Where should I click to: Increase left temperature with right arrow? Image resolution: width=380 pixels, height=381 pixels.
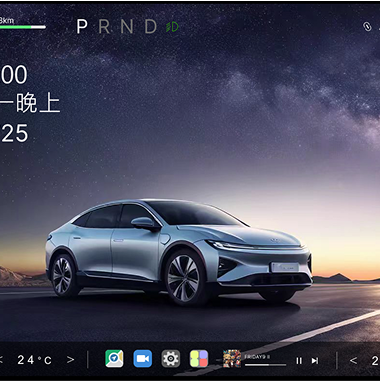tap(70, 360)
